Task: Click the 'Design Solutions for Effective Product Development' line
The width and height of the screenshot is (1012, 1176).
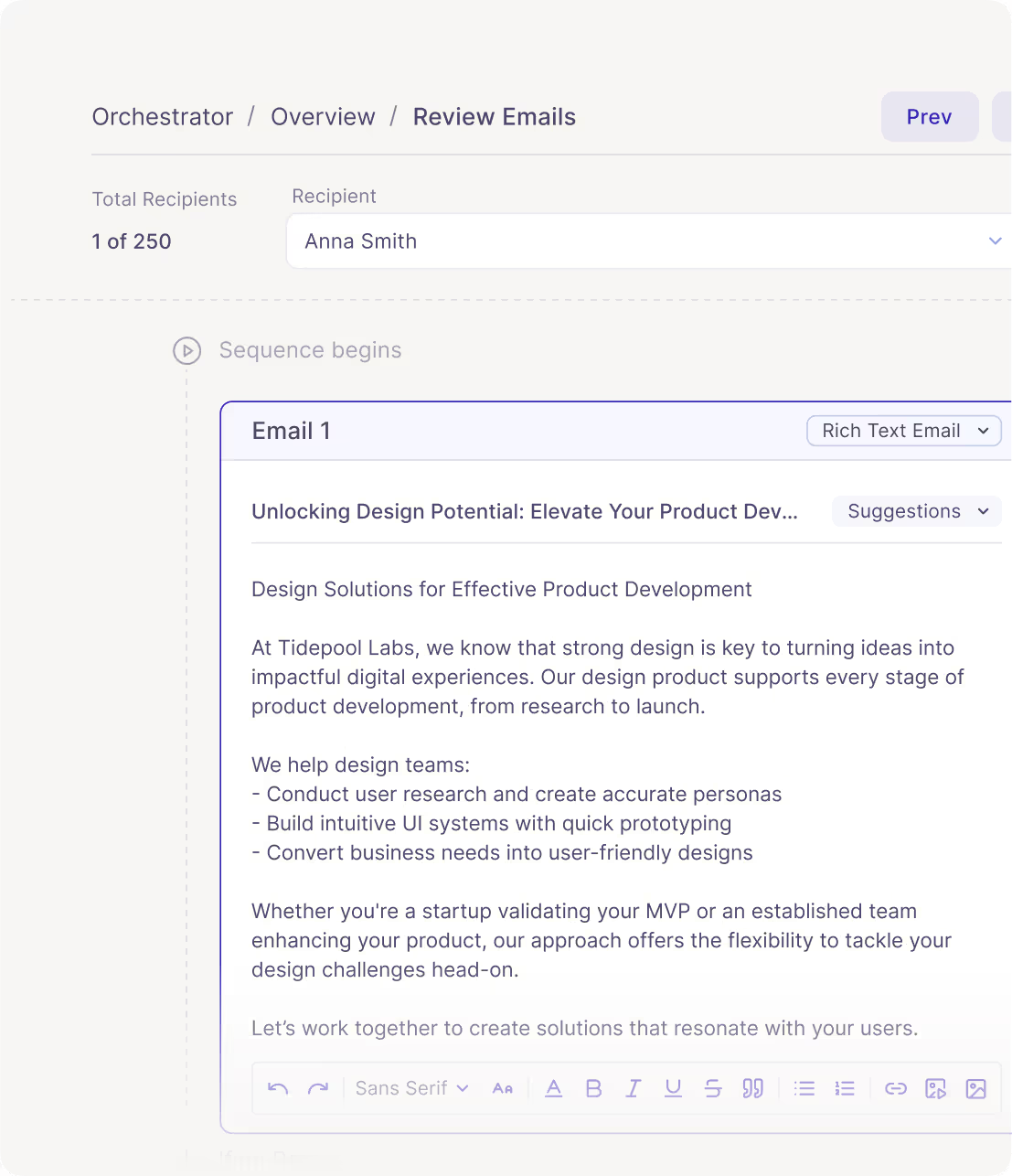Action: (502, 589)
